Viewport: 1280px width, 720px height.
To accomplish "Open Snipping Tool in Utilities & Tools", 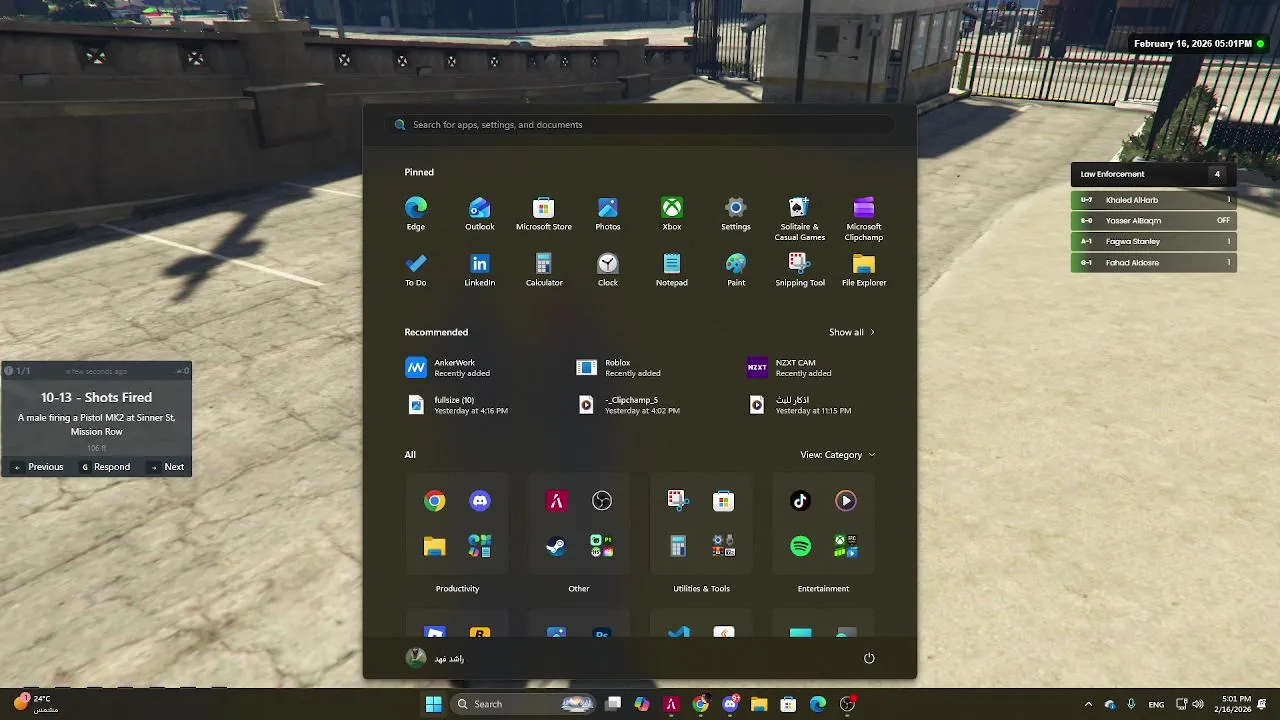I will (x=678, y=501).
